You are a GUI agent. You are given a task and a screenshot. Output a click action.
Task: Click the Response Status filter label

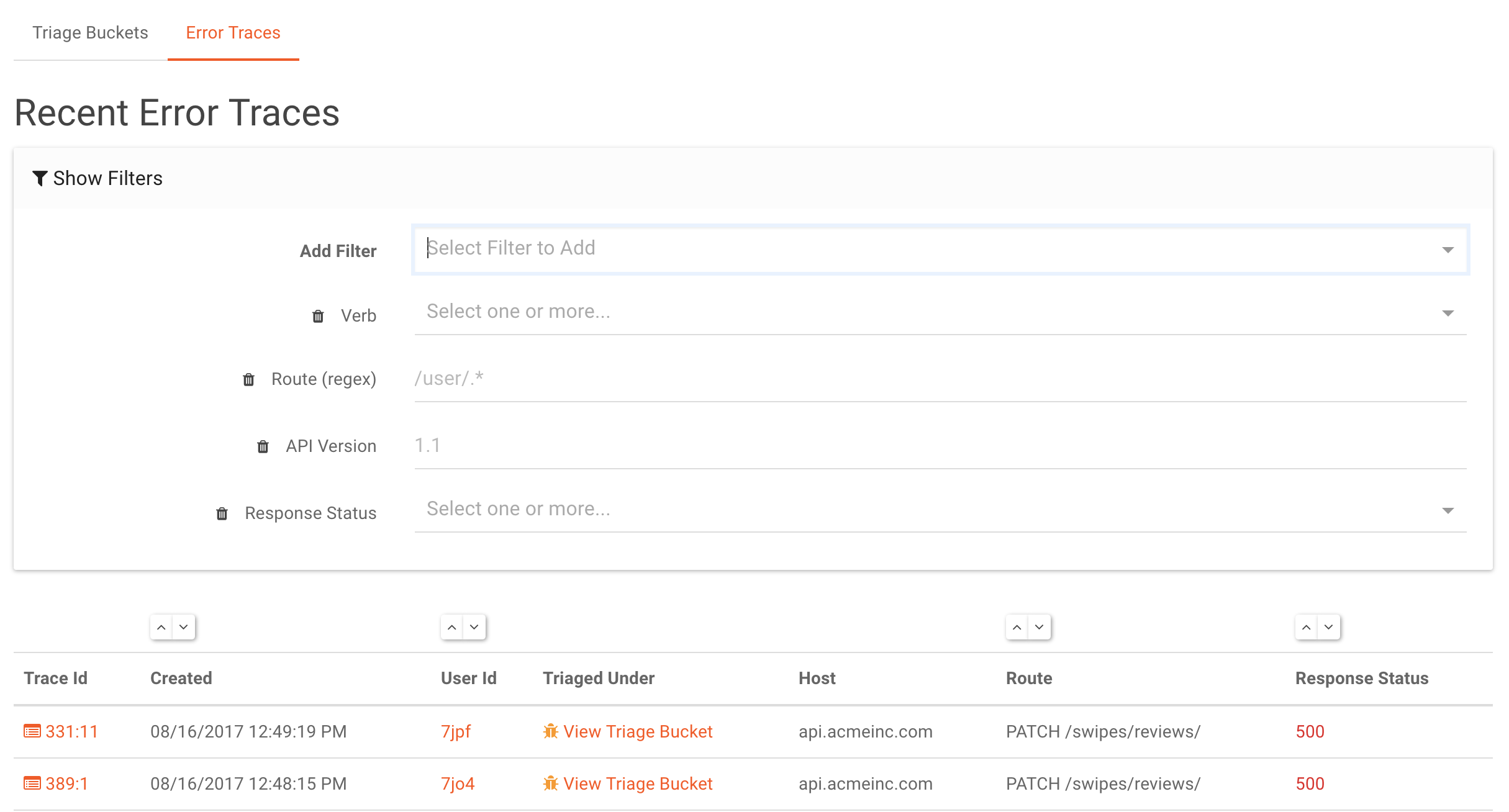tap(310, 513)
